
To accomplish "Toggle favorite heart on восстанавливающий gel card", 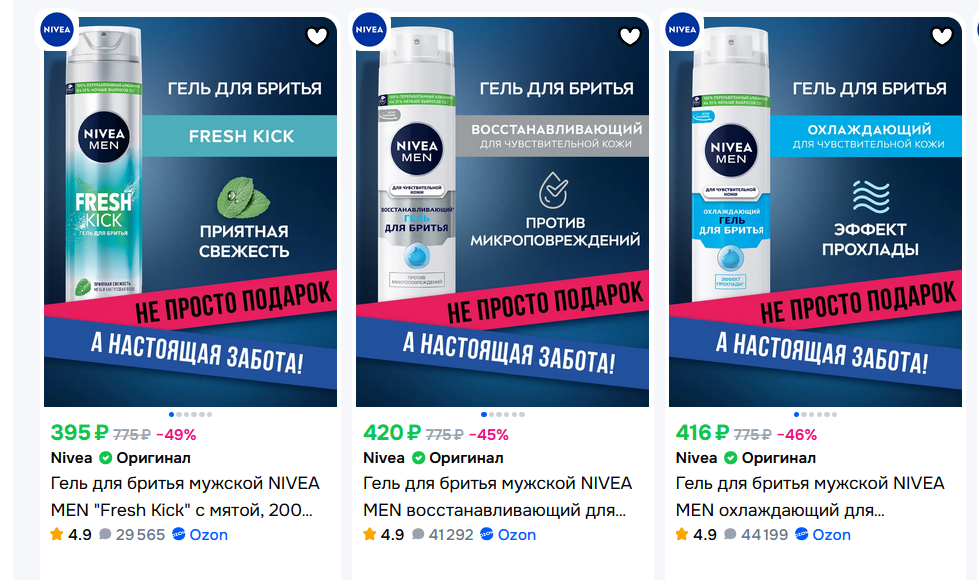I will coord(629,37).
